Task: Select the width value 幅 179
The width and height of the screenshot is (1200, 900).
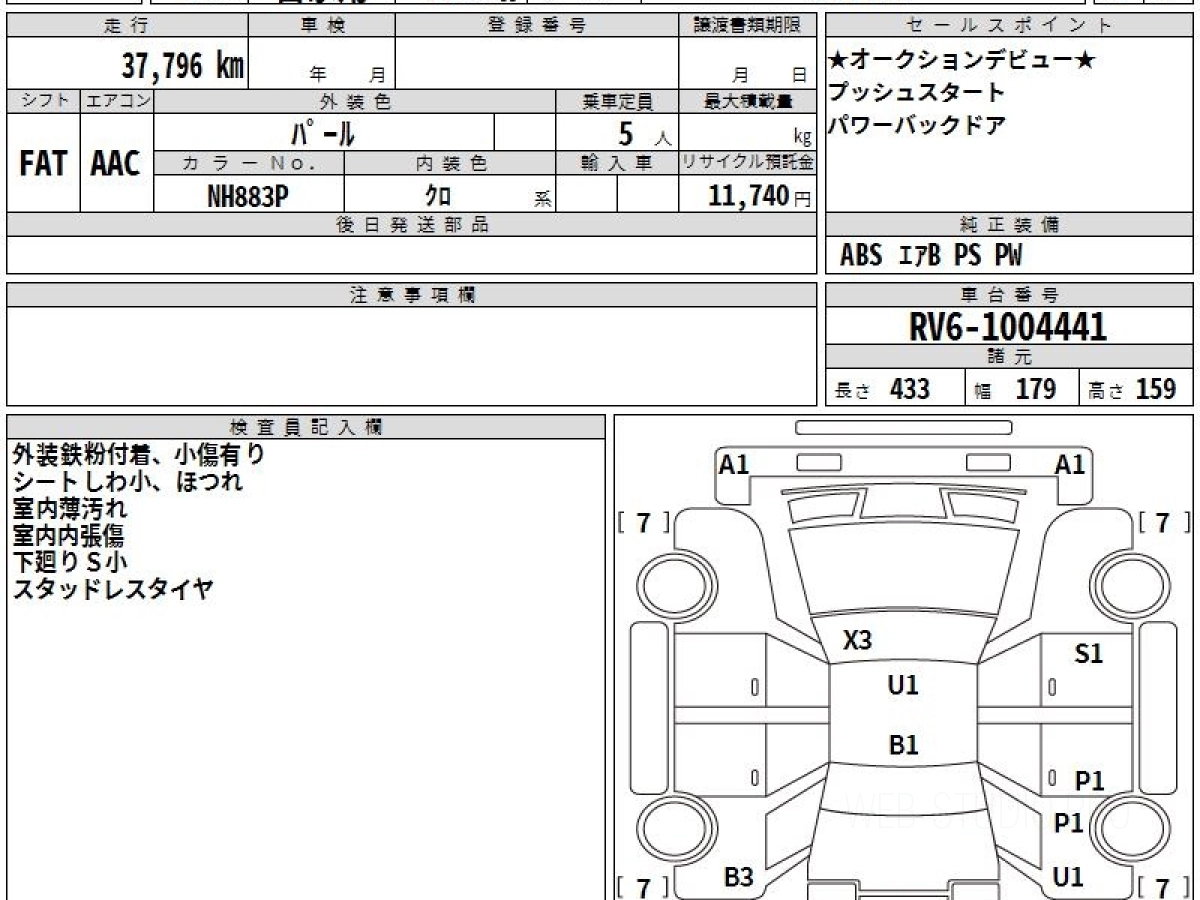Action: pos(1015,389)
